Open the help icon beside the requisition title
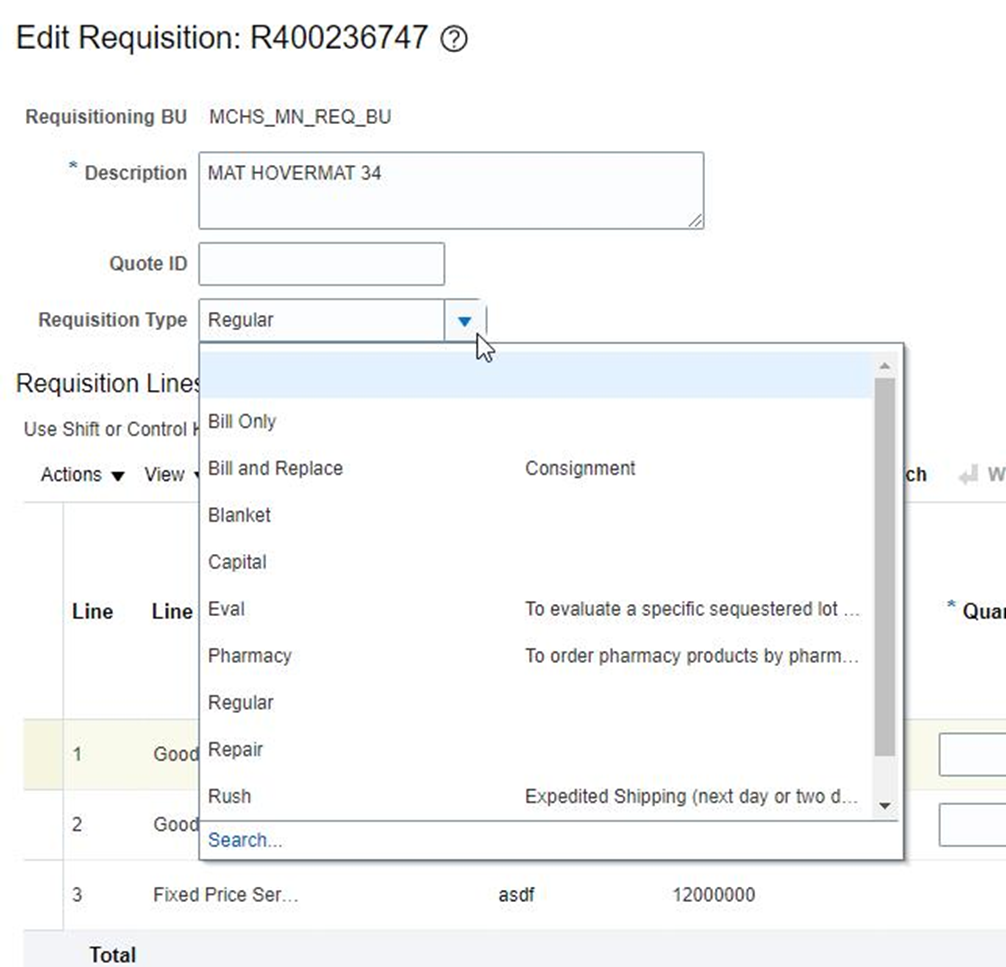The width and height of the screenshot is (1006, 967). [454, 39]
